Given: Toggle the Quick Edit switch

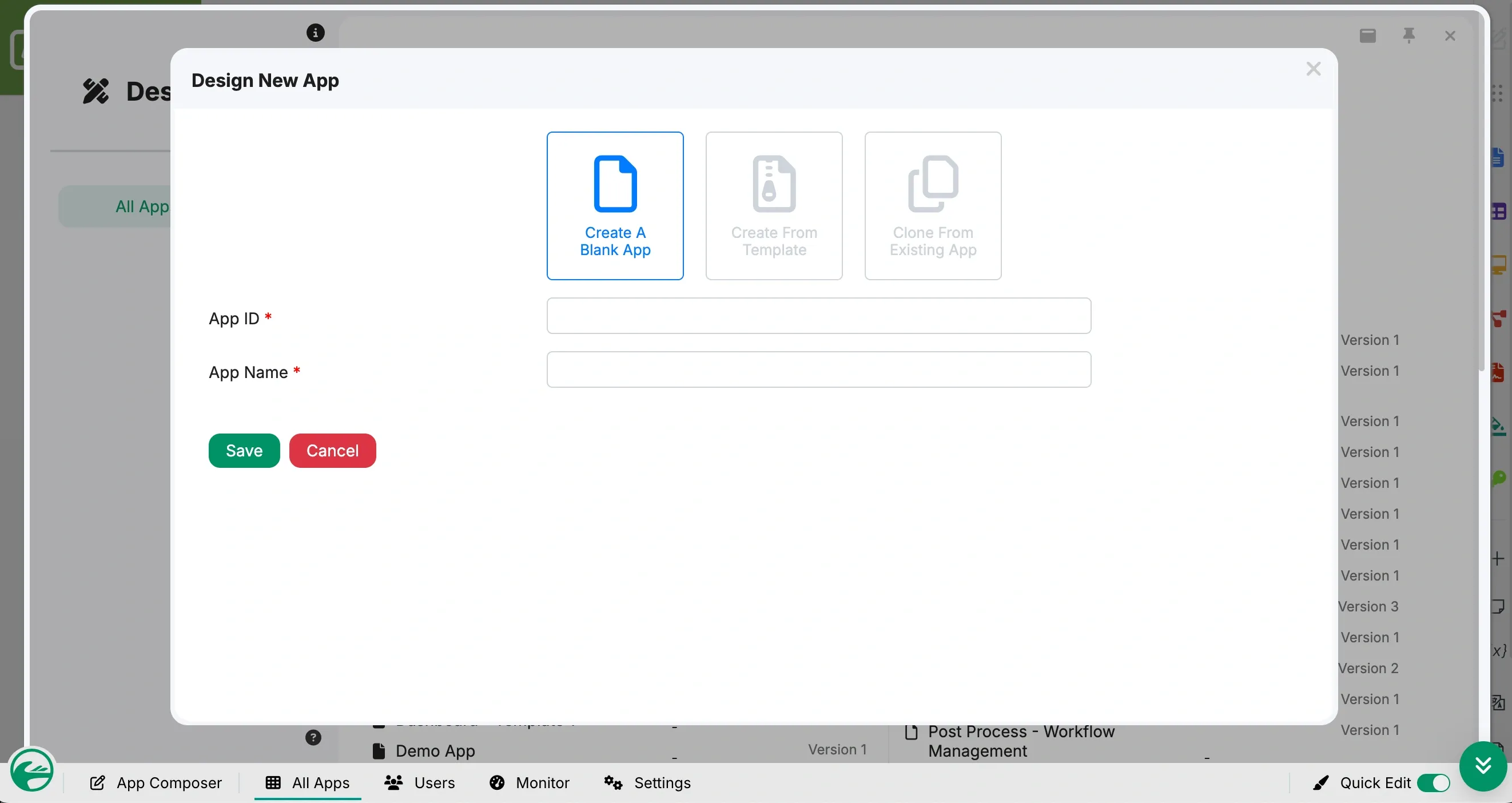Looking at the screenshot, I should tap(1433, 782).
